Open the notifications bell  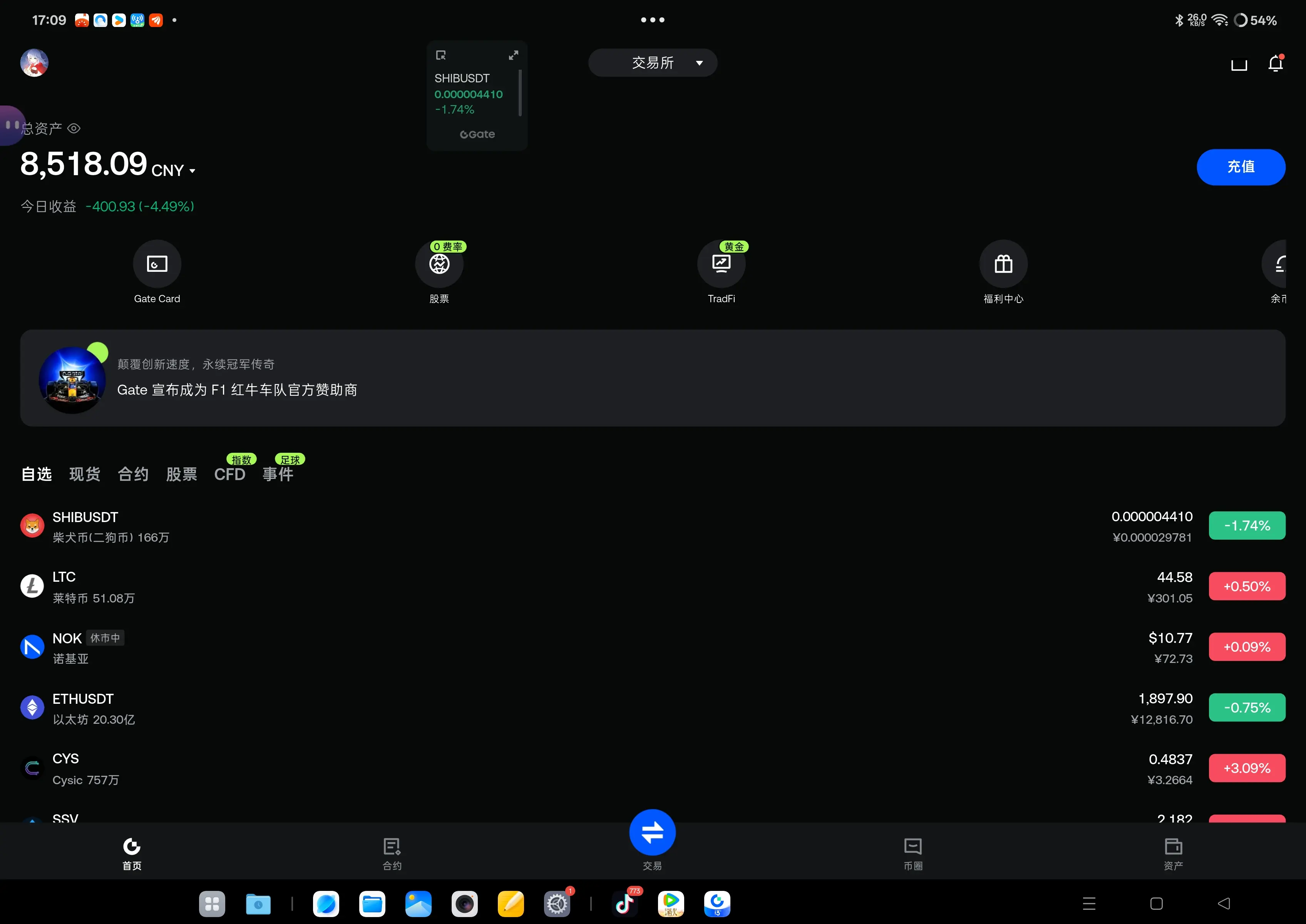coord(1275,63)
